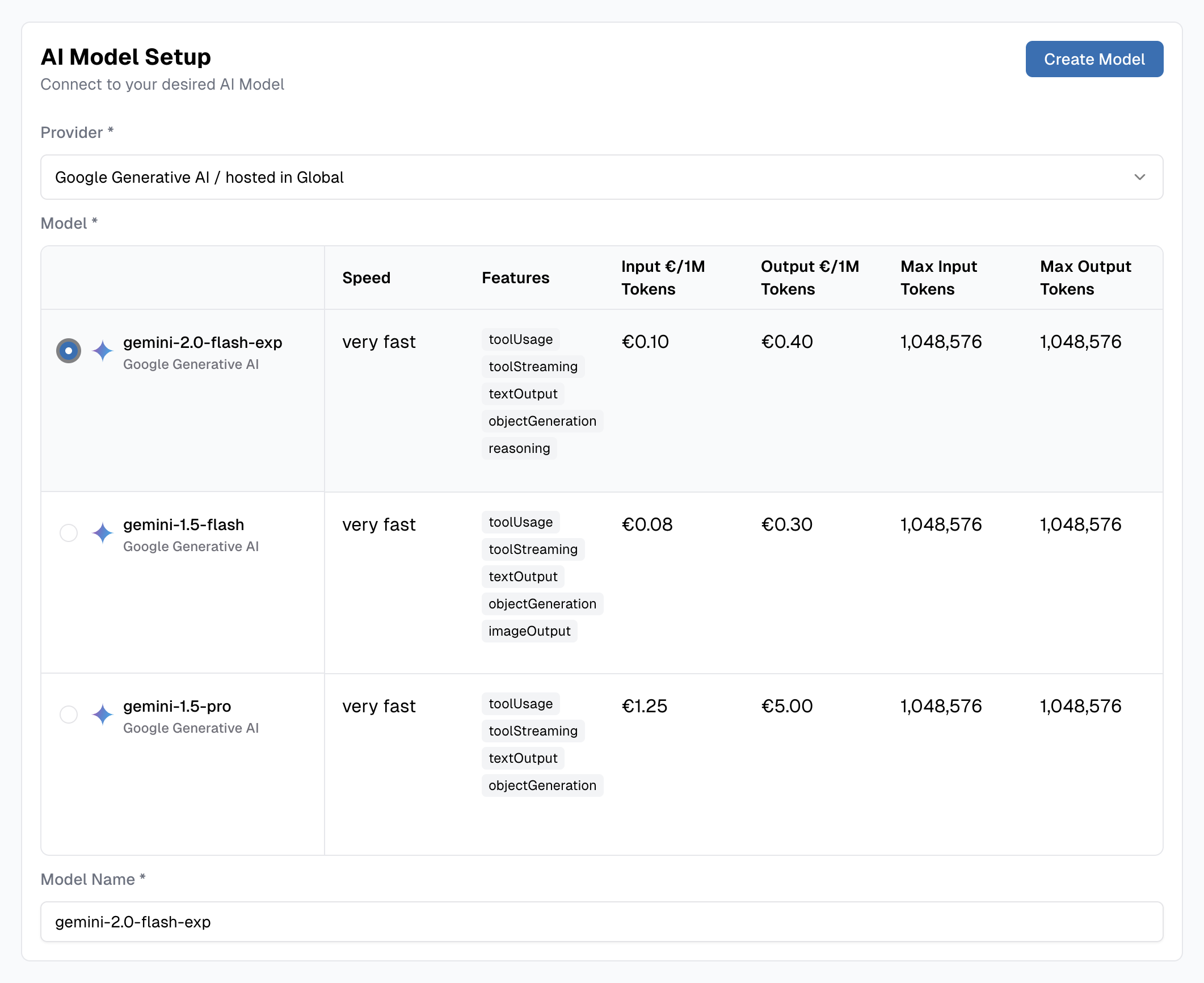1204x983 pixels.
Task: Click the reasoning feature badge
Action: pyautogui.click(x=519, y=448)
